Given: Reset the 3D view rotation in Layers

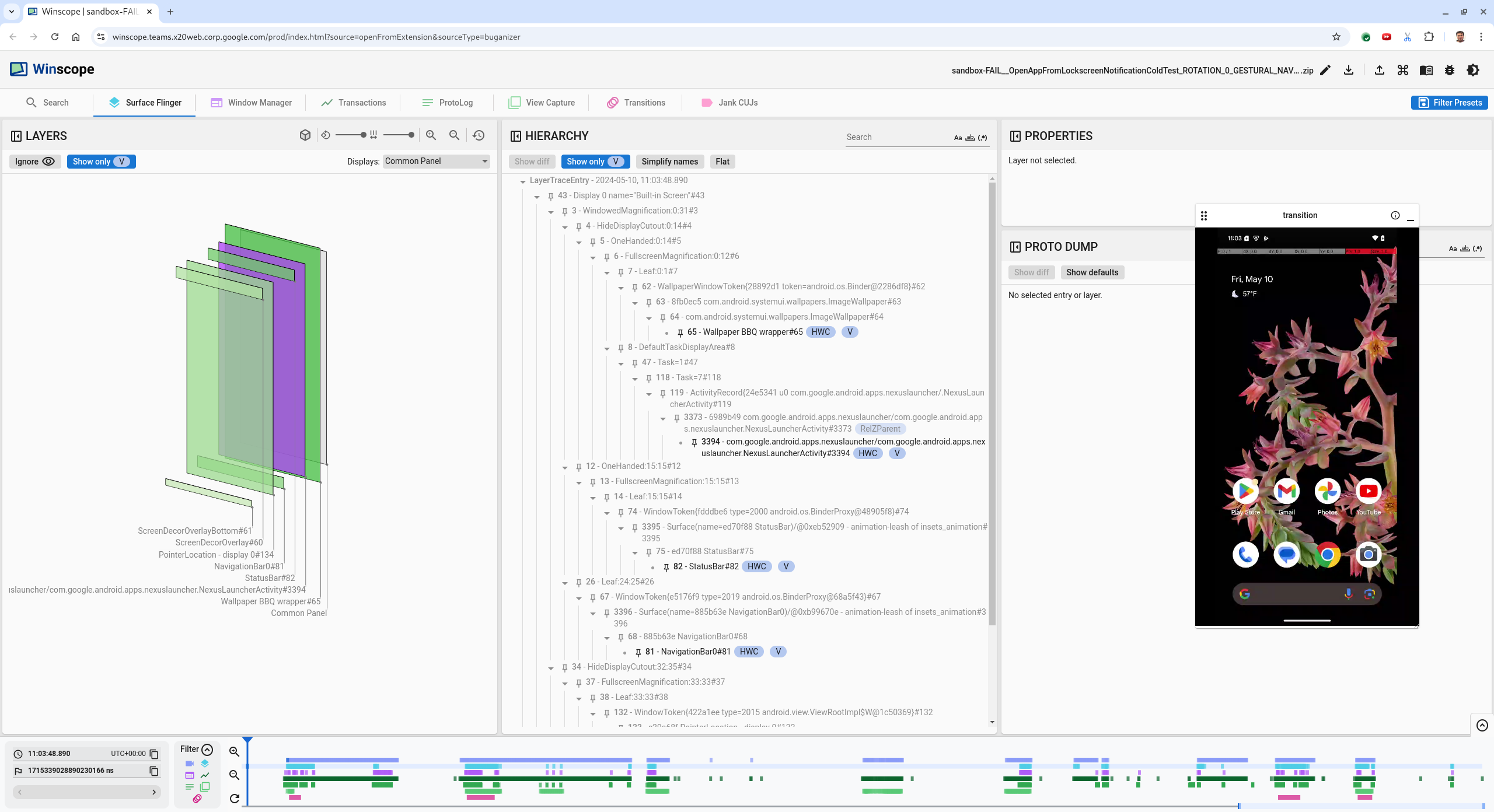Looking at the screenshot, I should (326, 135).
